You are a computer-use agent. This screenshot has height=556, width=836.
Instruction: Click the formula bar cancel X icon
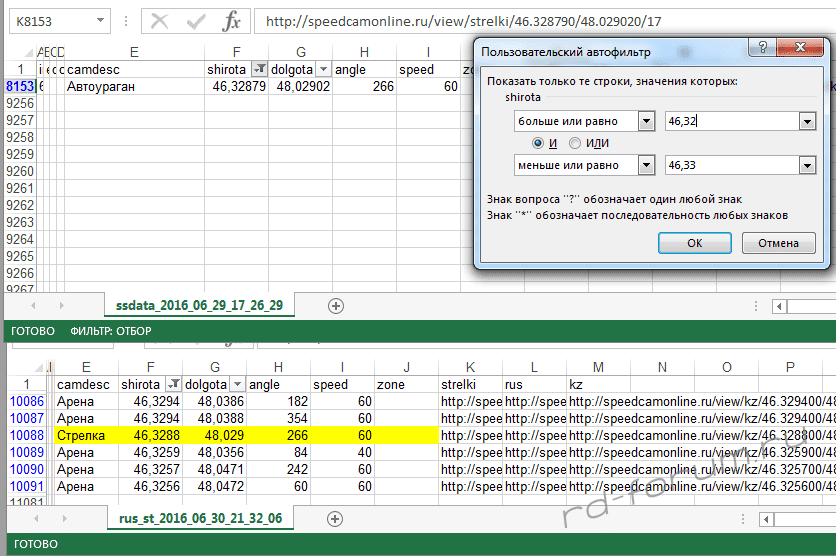pyautogui.click(x=160, y=21)
